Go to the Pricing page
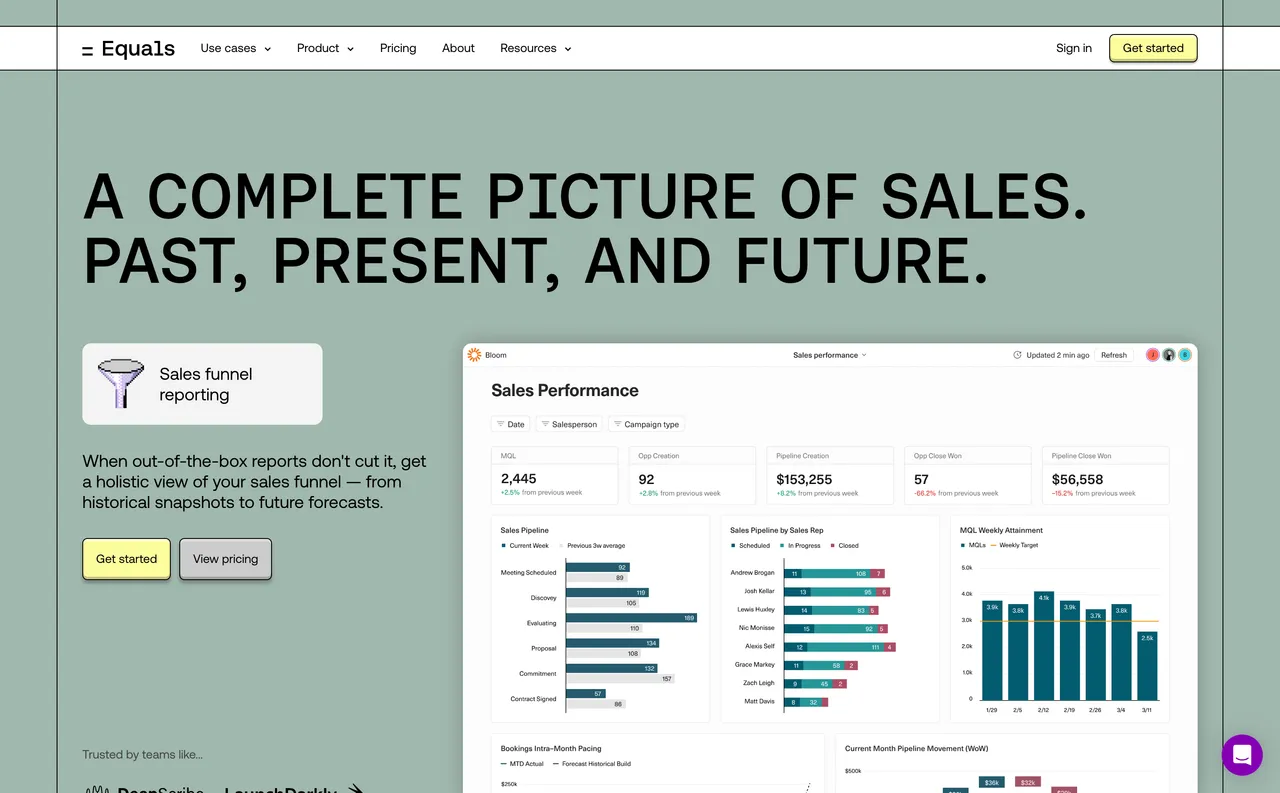The width and height of the screenshot is (1280, 793). click(x=398, y=48)
